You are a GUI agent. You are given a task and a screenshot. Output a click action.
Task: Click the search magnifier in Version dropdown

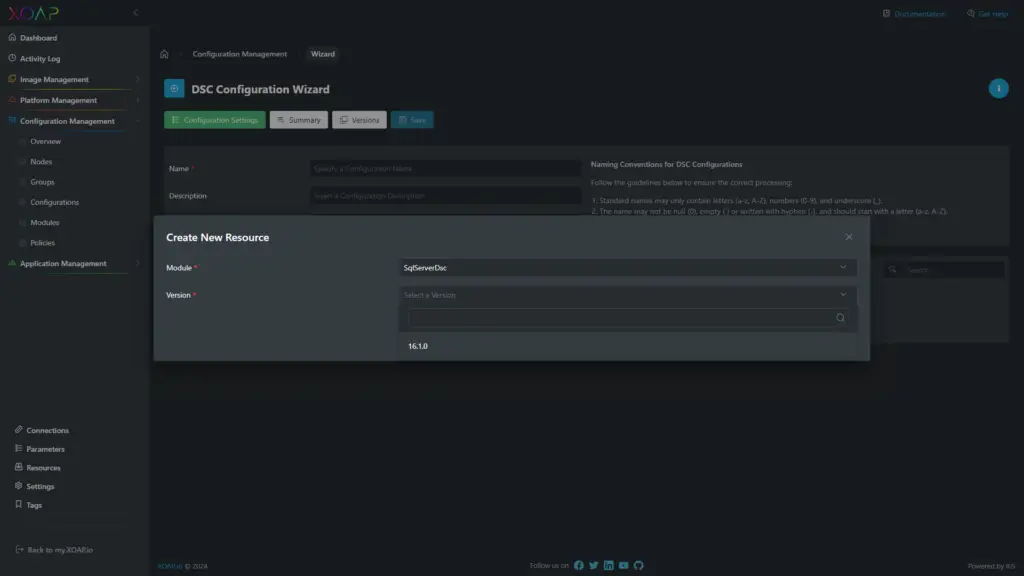(840, 318)
